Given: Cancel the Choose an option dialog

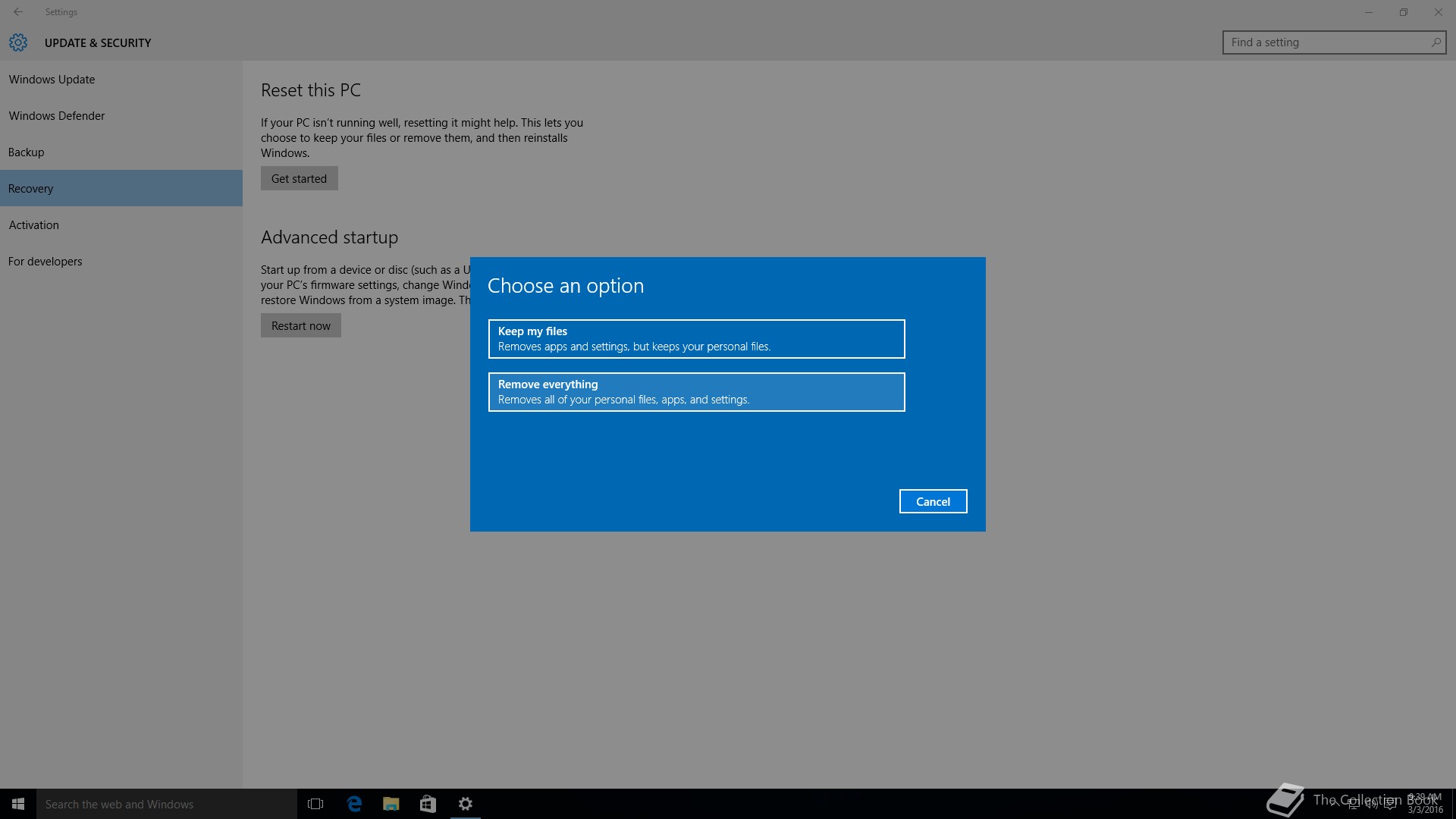Looking at the screenshot, I should click(933, 501).
